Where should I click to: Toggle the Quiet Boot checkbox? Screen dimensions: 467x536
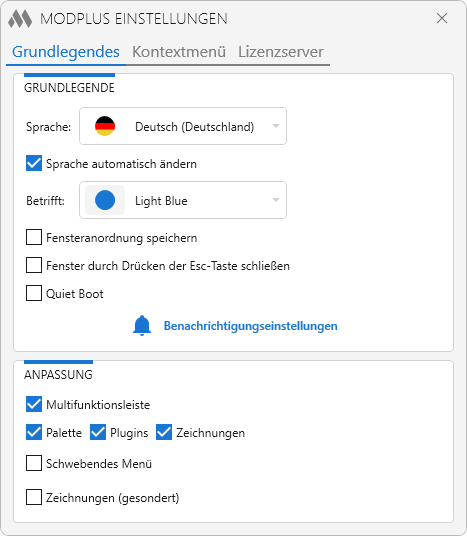click(34, 293)
